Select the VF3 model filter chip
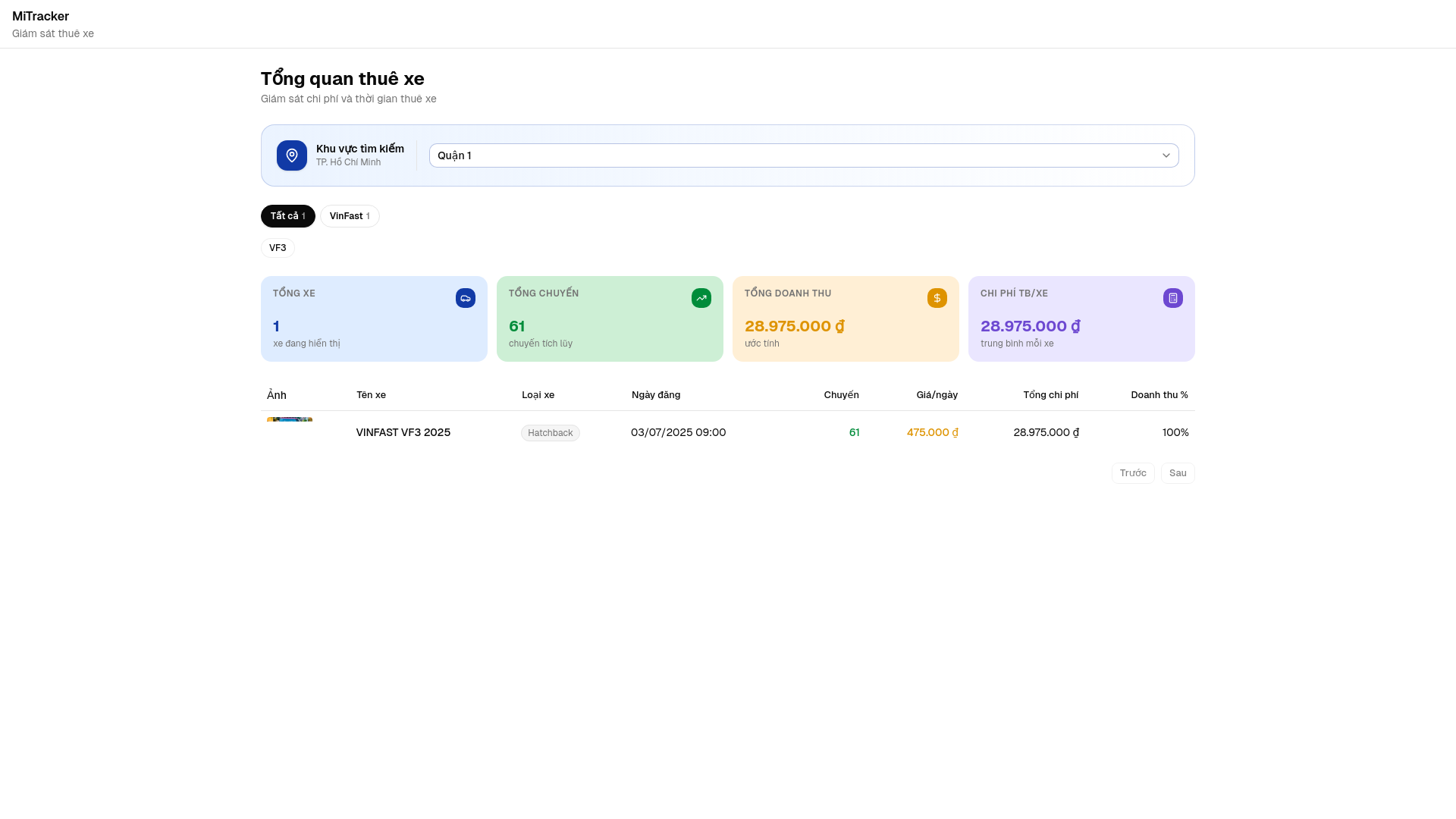The height and width of the screenshot is (819, 1456). (278, 248)
